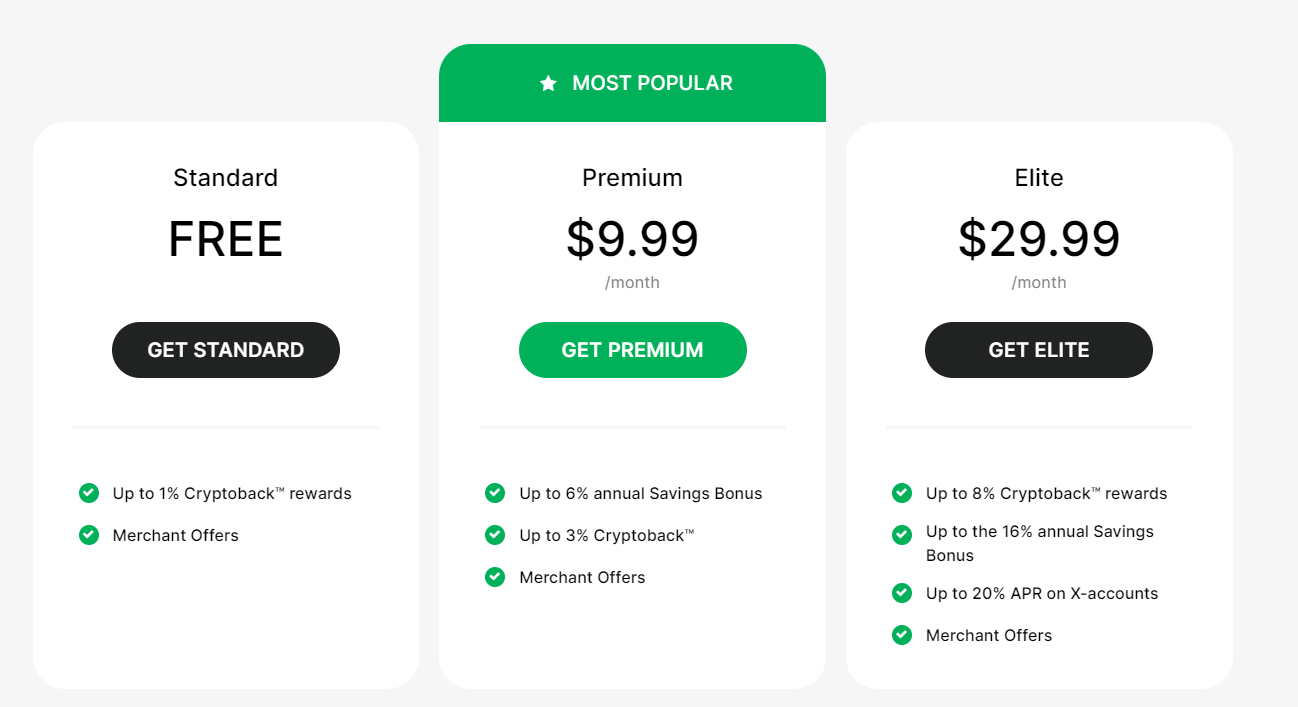Click checkmark icon next to Standard Merchant Offers
1298x707 pixels.
pyautogui.click(x=89, y=535)
